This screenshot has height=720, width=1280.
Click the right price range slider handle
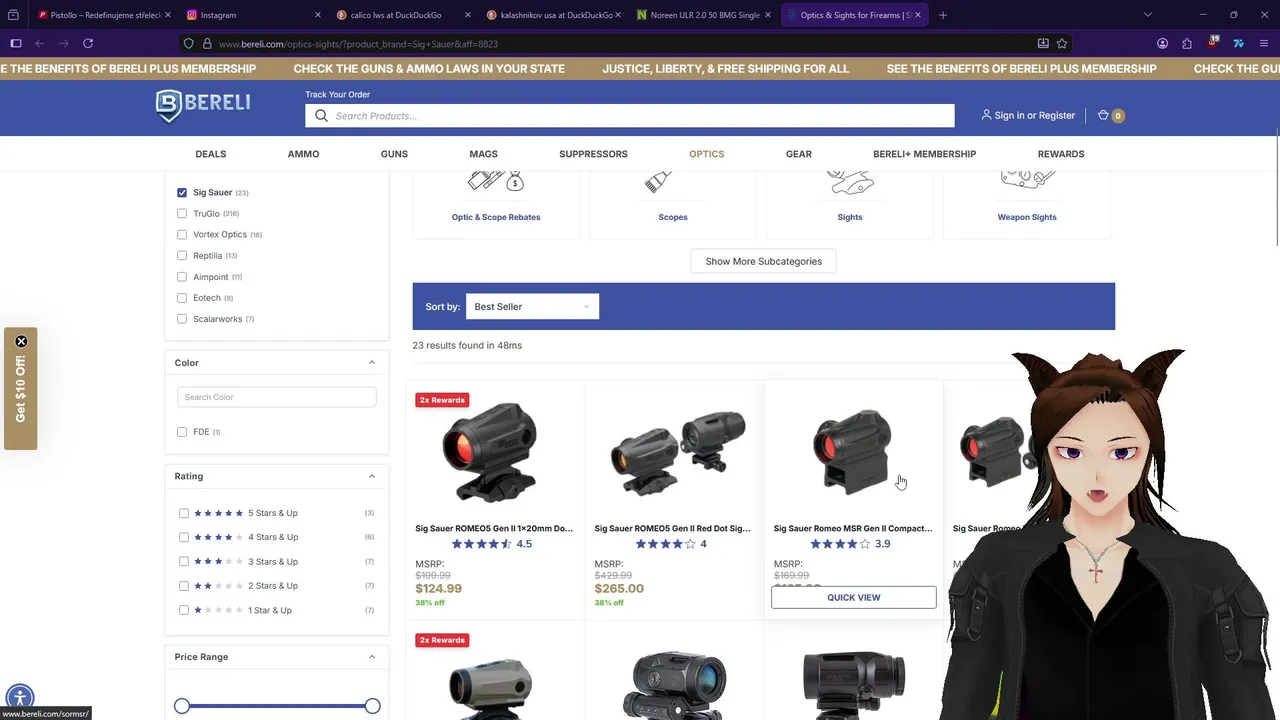pos(372,706)
